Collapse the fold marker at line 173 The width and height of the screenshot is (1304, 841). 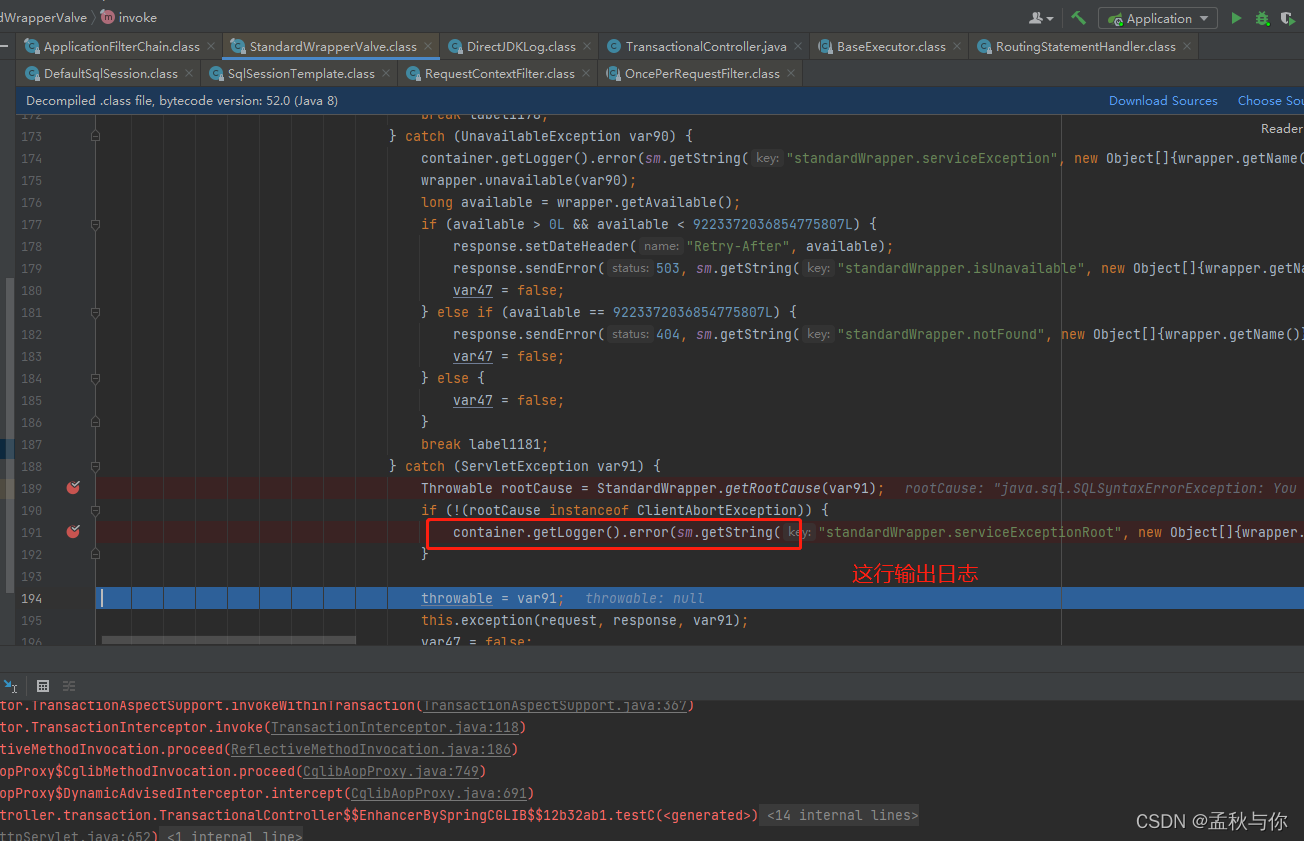(95, 136)
